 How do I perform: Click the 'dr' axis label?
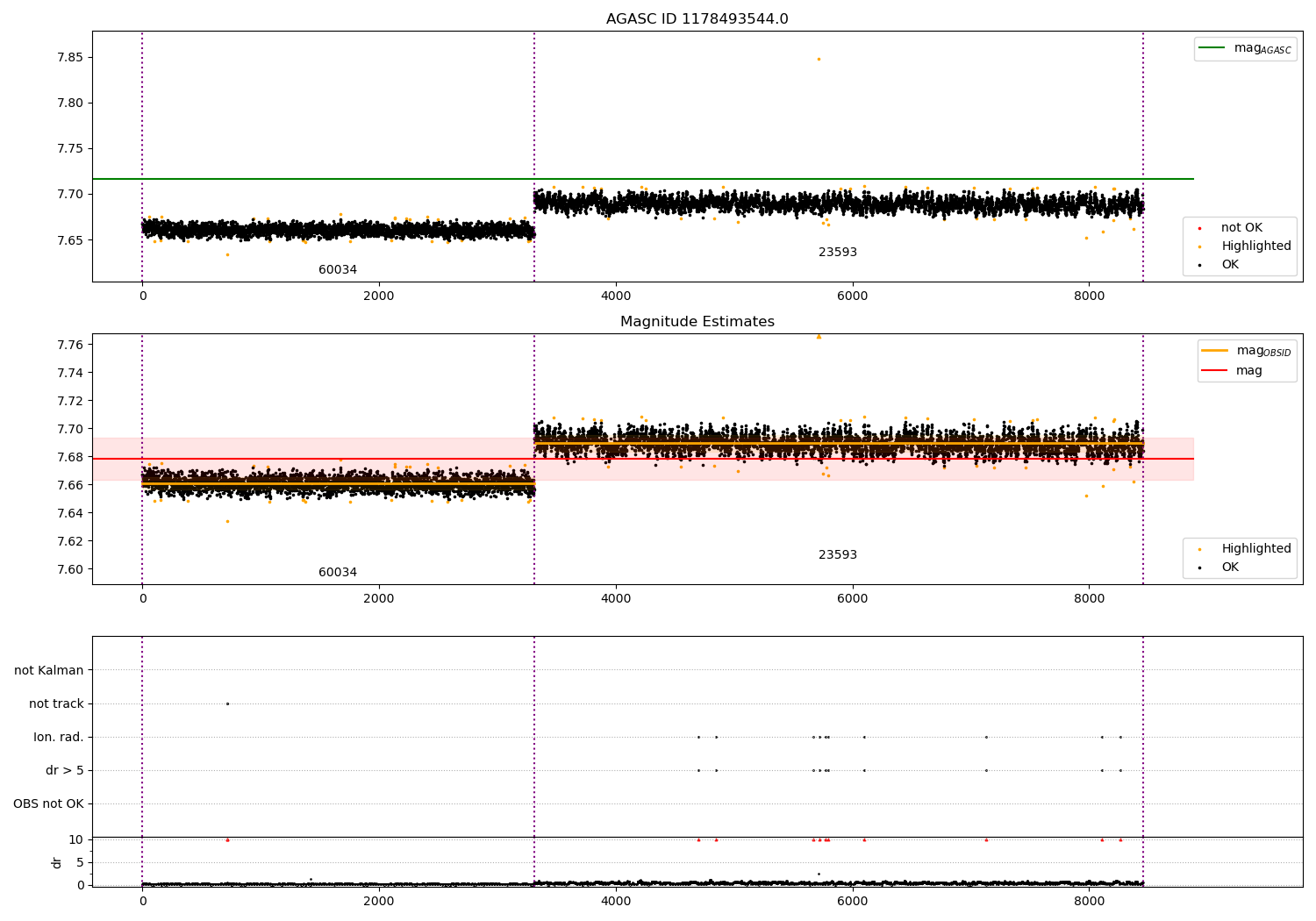pyautogui.click(x=57, y=862)
